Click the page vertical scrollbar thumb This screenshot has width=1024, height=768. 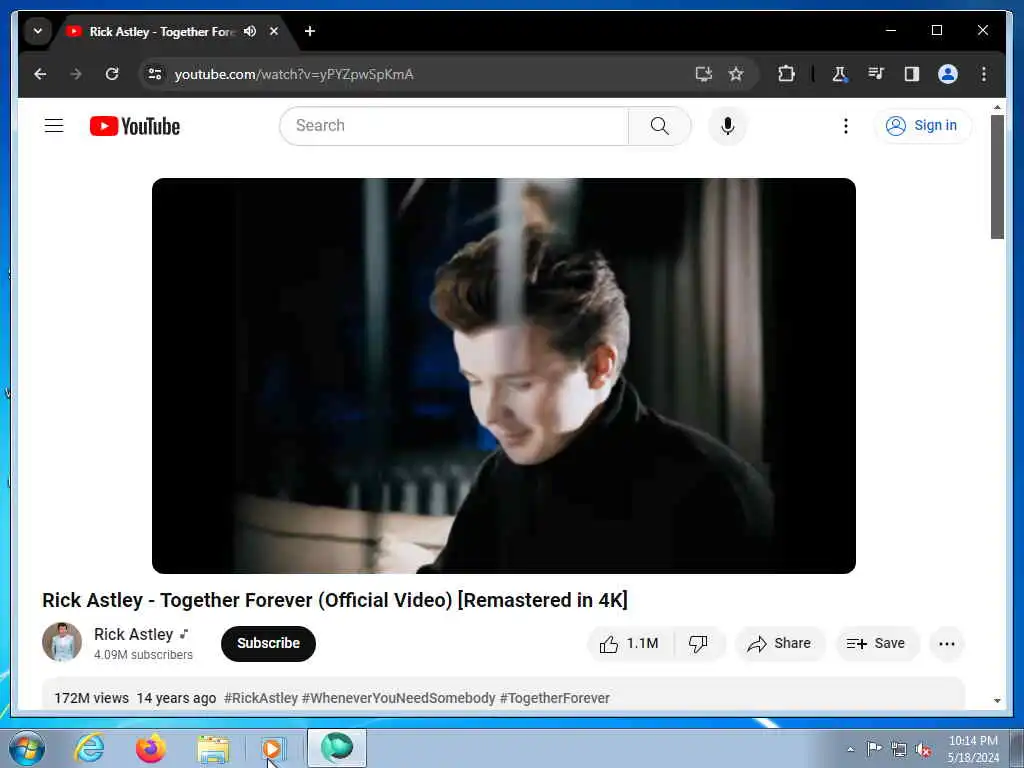point(997,177)
